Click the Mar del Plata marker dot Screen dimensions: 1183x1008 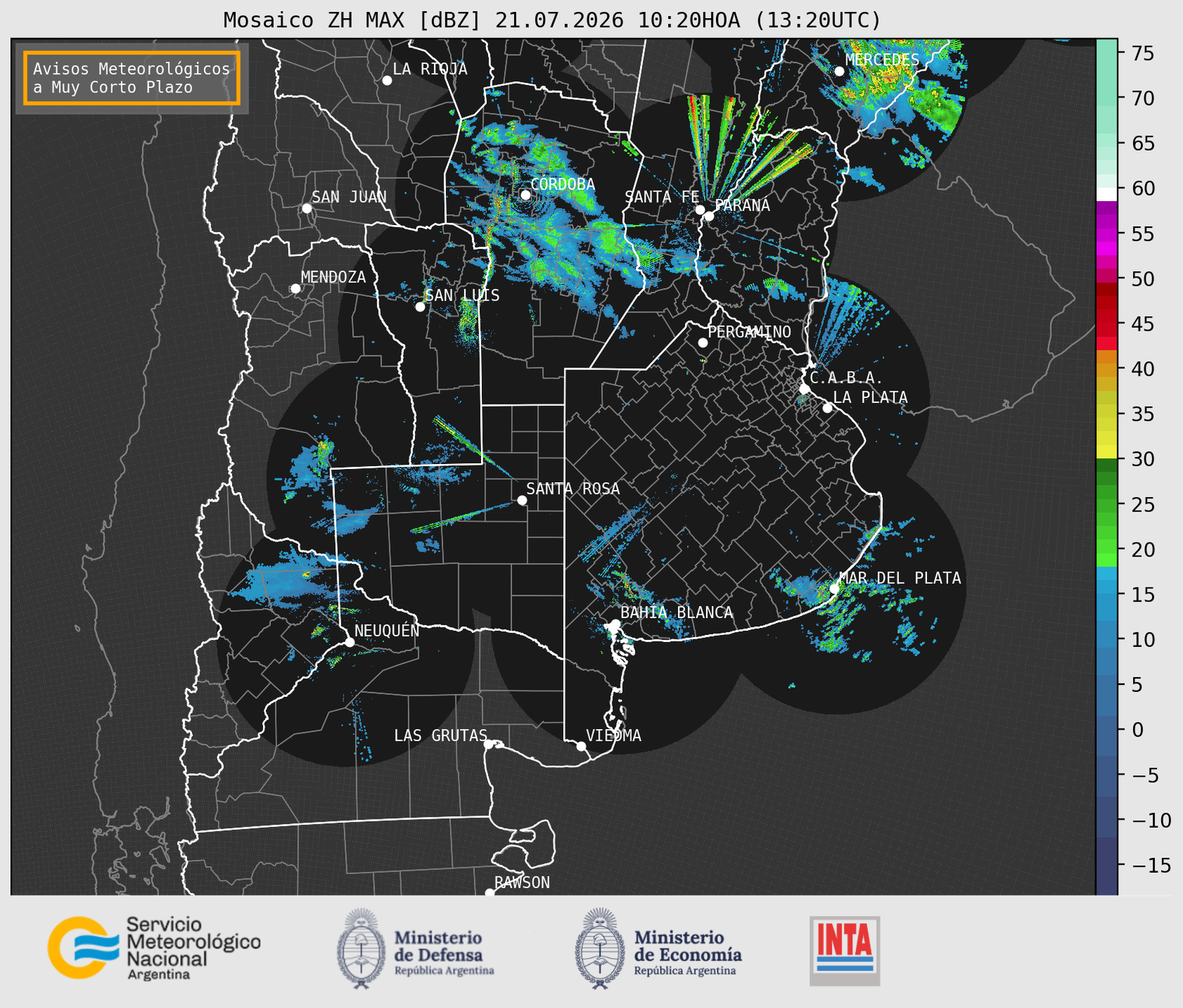tap(834, 588)
